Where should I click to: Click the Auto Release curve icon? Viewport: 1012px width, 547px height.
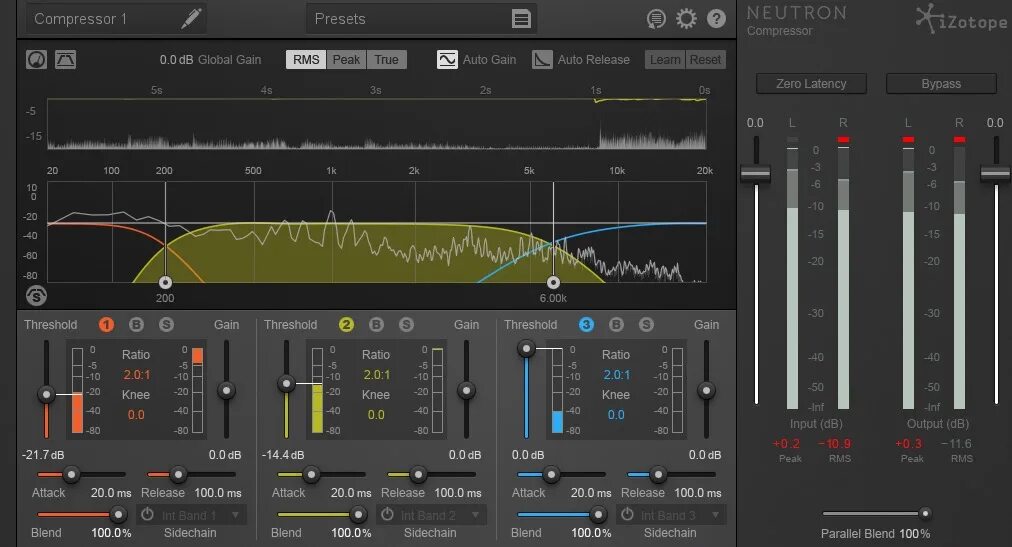coord(542,59)
